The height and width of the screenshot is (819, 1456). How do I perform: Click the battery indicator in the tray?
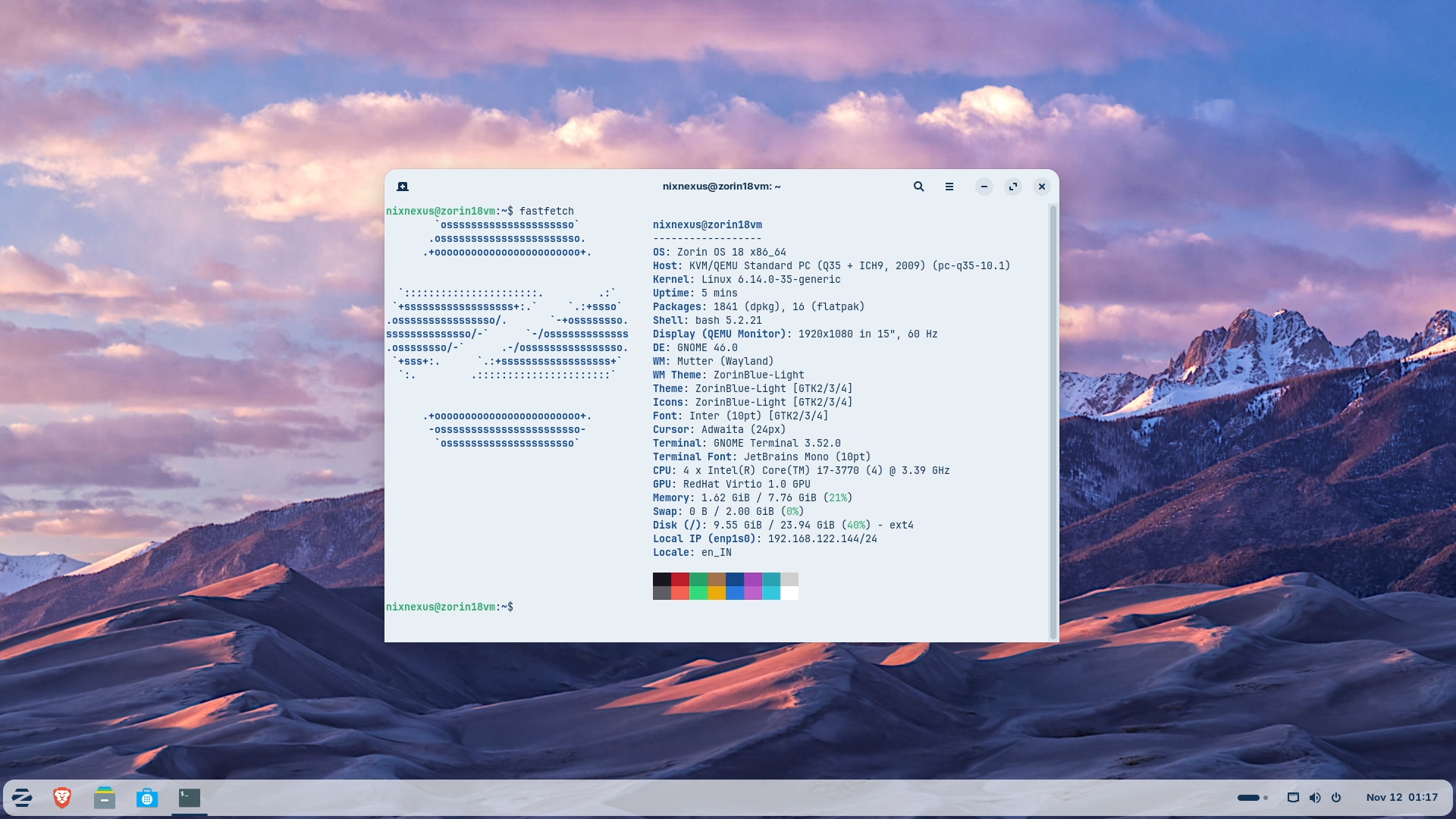[x=1247, y=797]
